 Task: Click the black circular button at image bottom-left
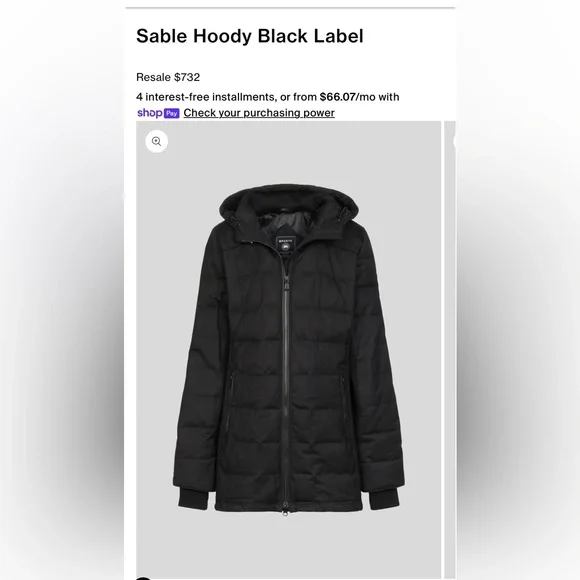[144, 578]
